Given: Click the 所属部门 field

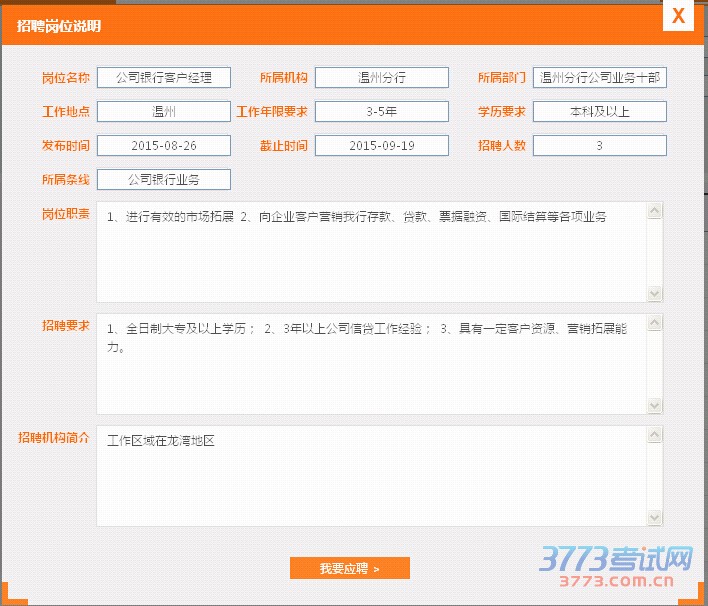Looking at the screenshot, I should coord(600,78).
